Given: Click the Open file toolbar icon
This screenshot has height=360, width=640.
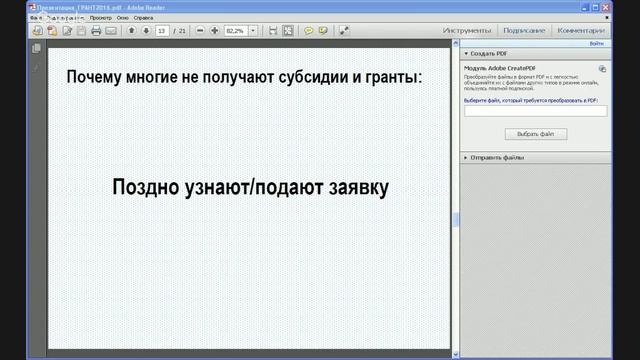Looking at the screenshot, I should tap(38, 31).
